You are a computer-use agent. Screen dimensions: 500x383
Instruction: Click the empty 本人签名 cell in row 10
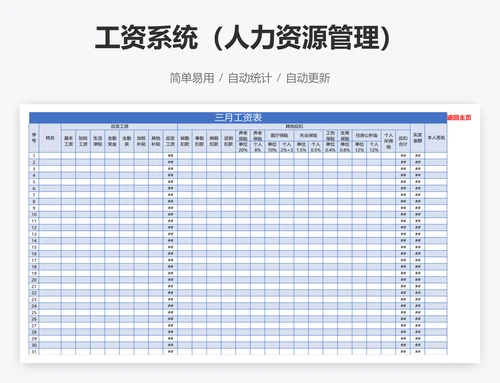pos(436,215)
